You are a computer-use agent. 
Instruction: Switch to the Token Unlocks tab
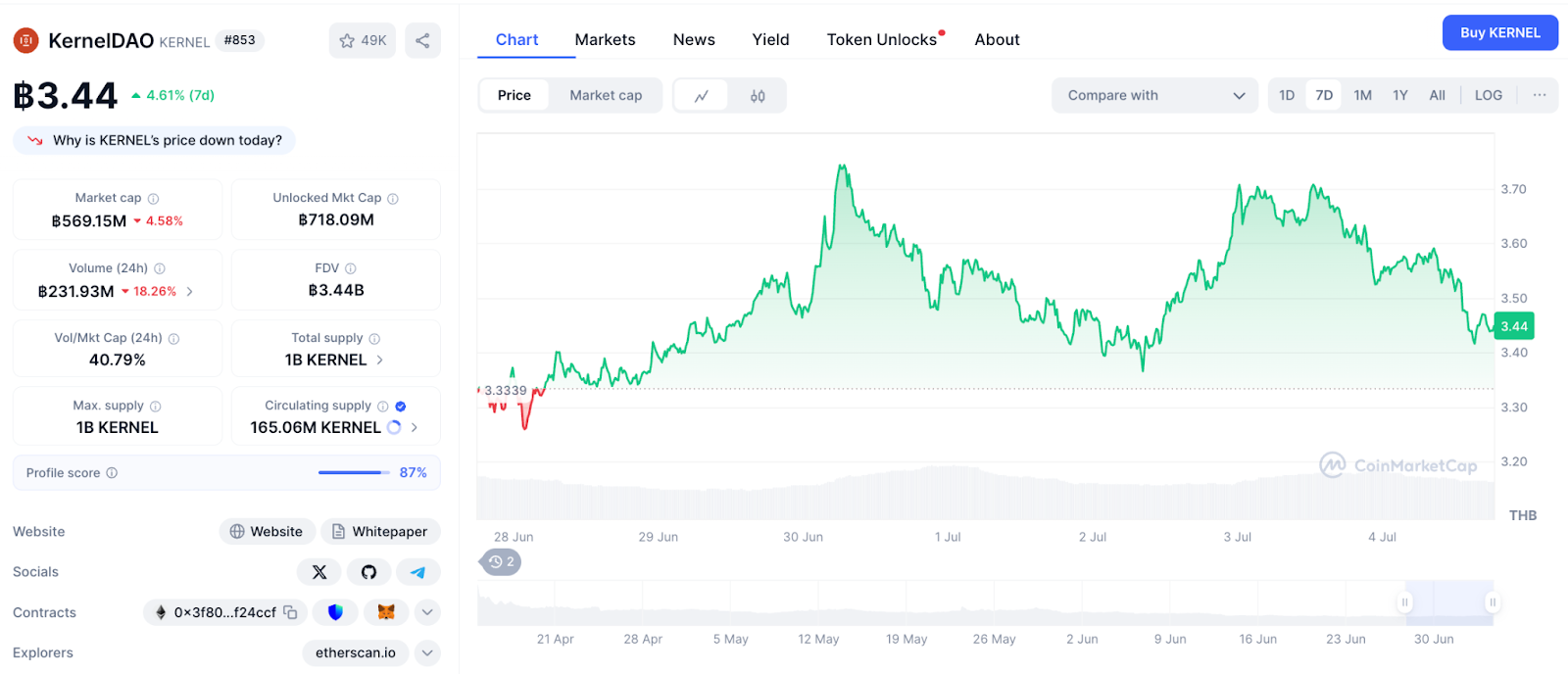click(x=882, y=39)
